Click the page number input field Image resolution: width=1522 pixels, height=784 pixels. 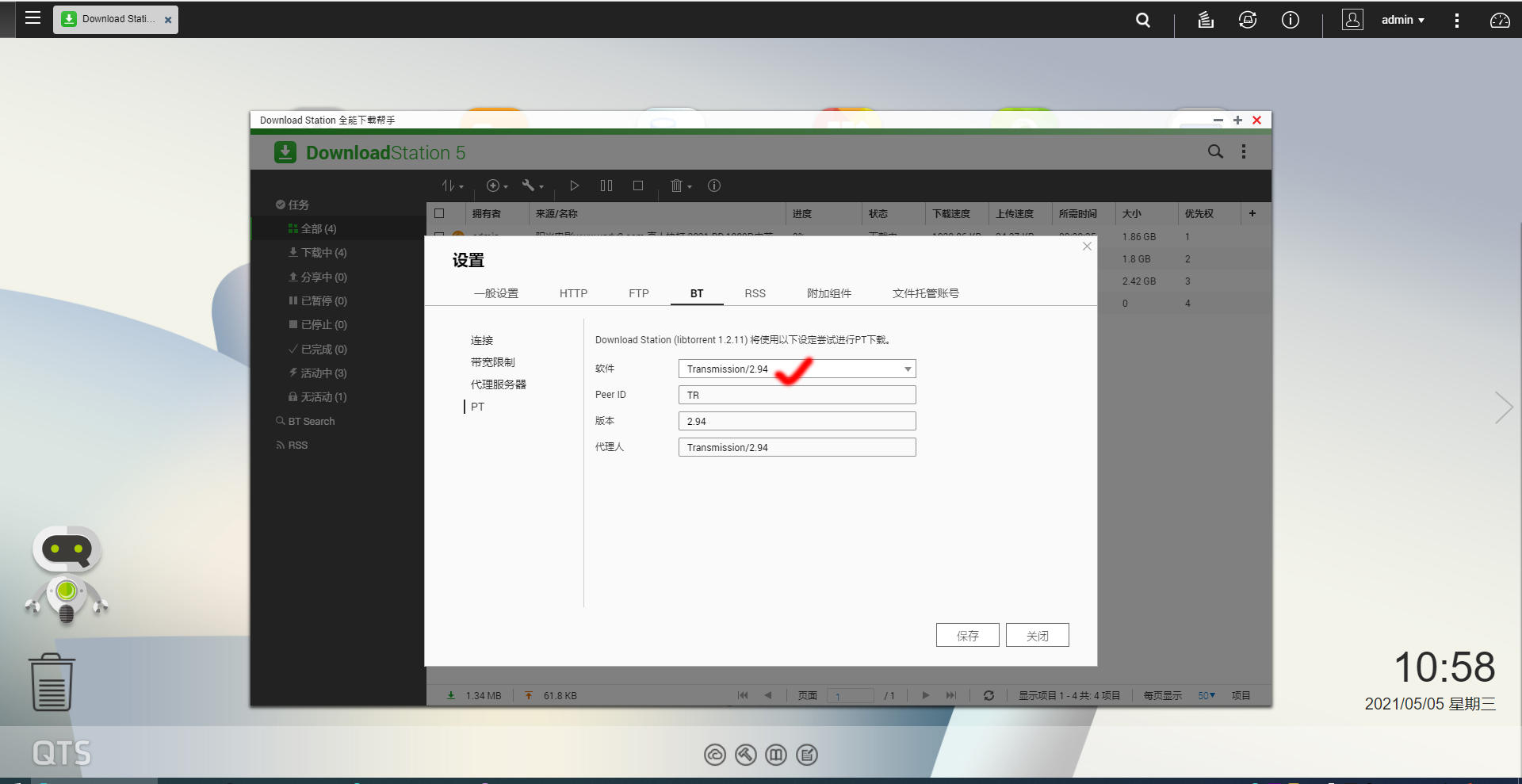coord(851,695)
